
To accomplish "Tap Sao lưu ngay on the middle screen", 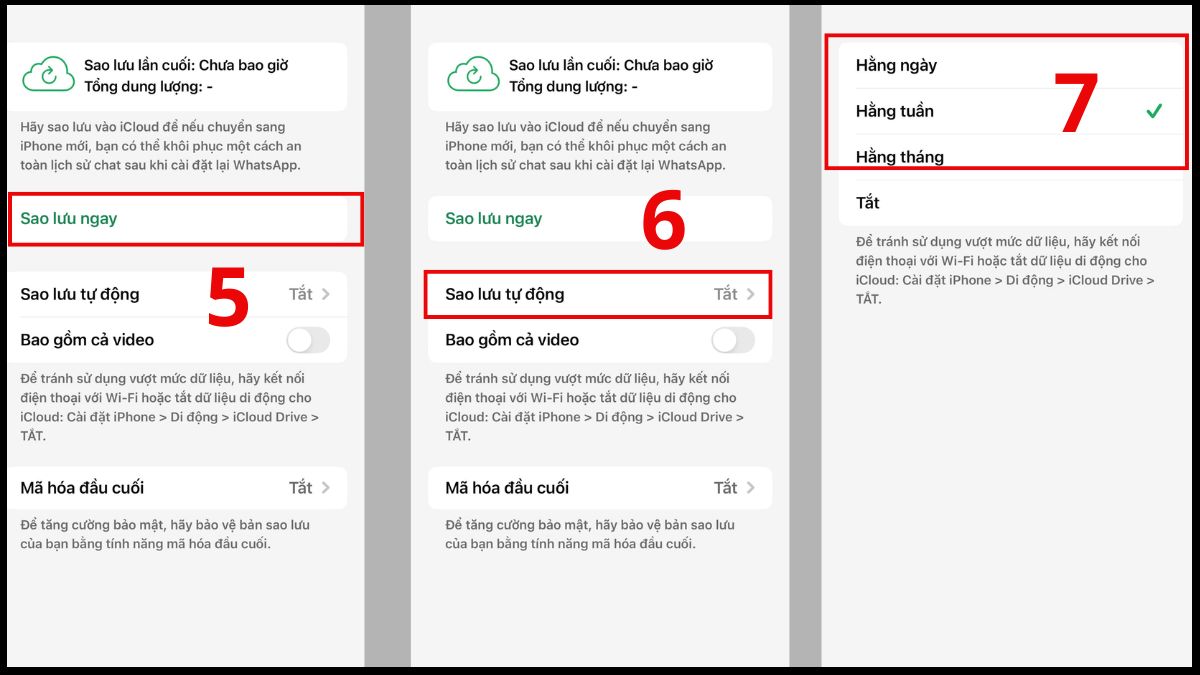I will click(x=492, y=217).
